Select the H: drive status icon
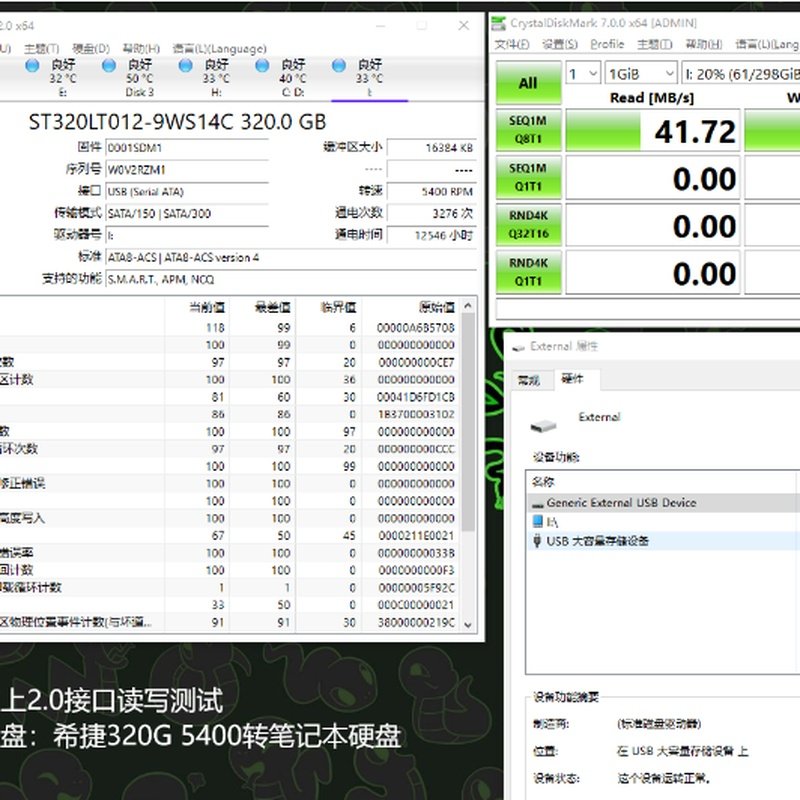The image size is (800, 800). 186,65
